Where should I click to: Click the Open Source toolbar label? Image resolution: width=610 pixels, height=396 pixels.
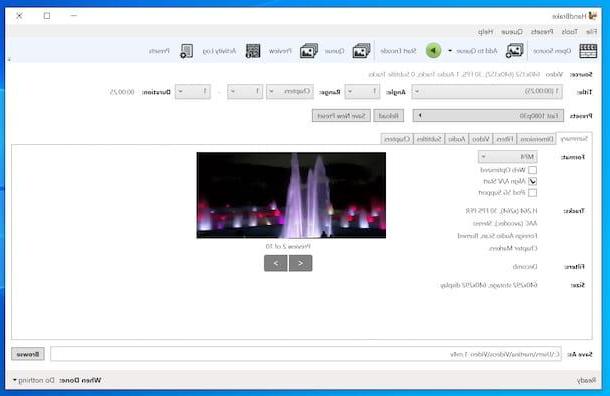(552, 51)
